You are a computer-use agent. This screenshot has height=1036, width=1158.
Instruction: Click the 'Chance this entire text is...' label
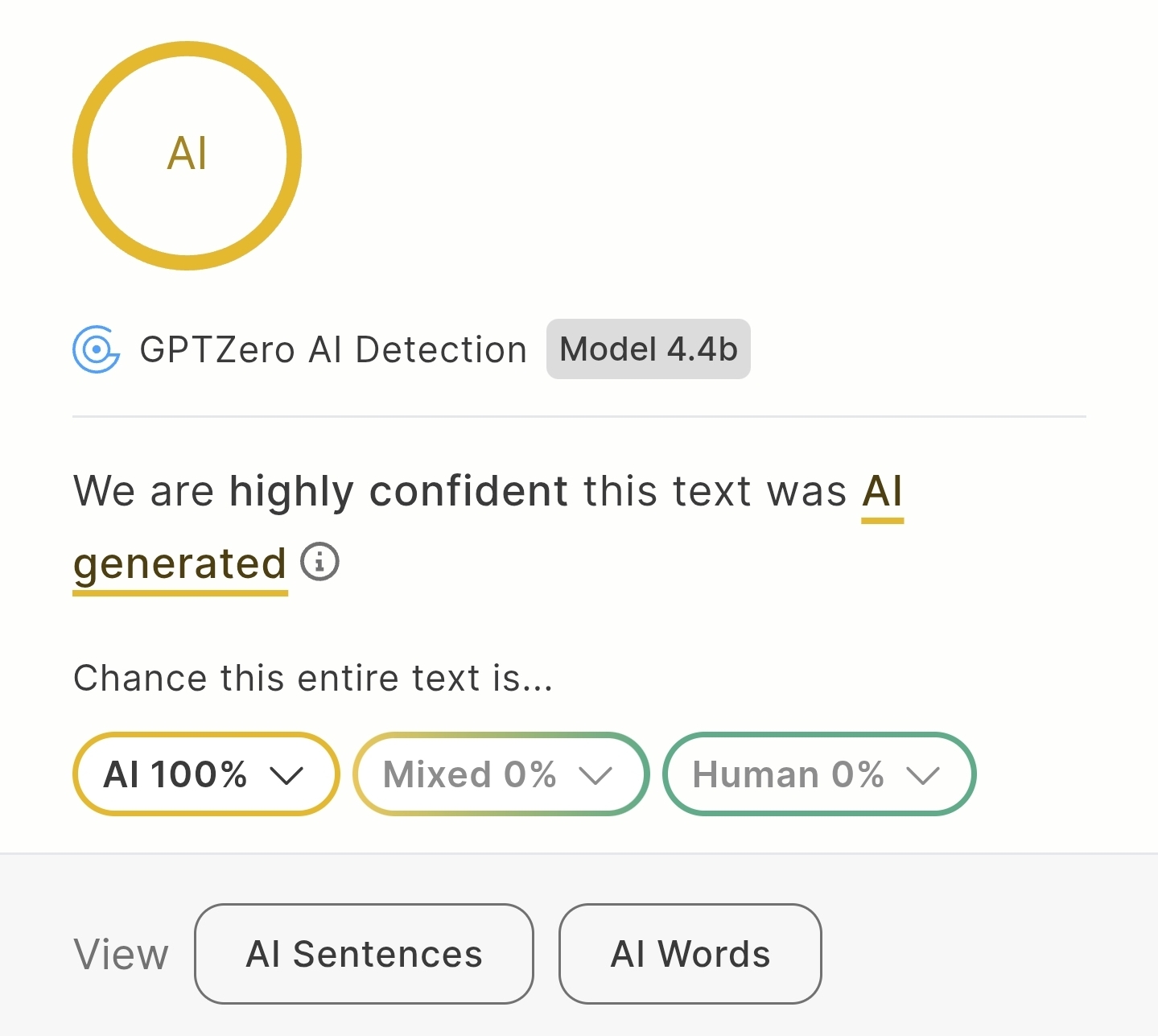pyautogui.click(x=313, y=678)
